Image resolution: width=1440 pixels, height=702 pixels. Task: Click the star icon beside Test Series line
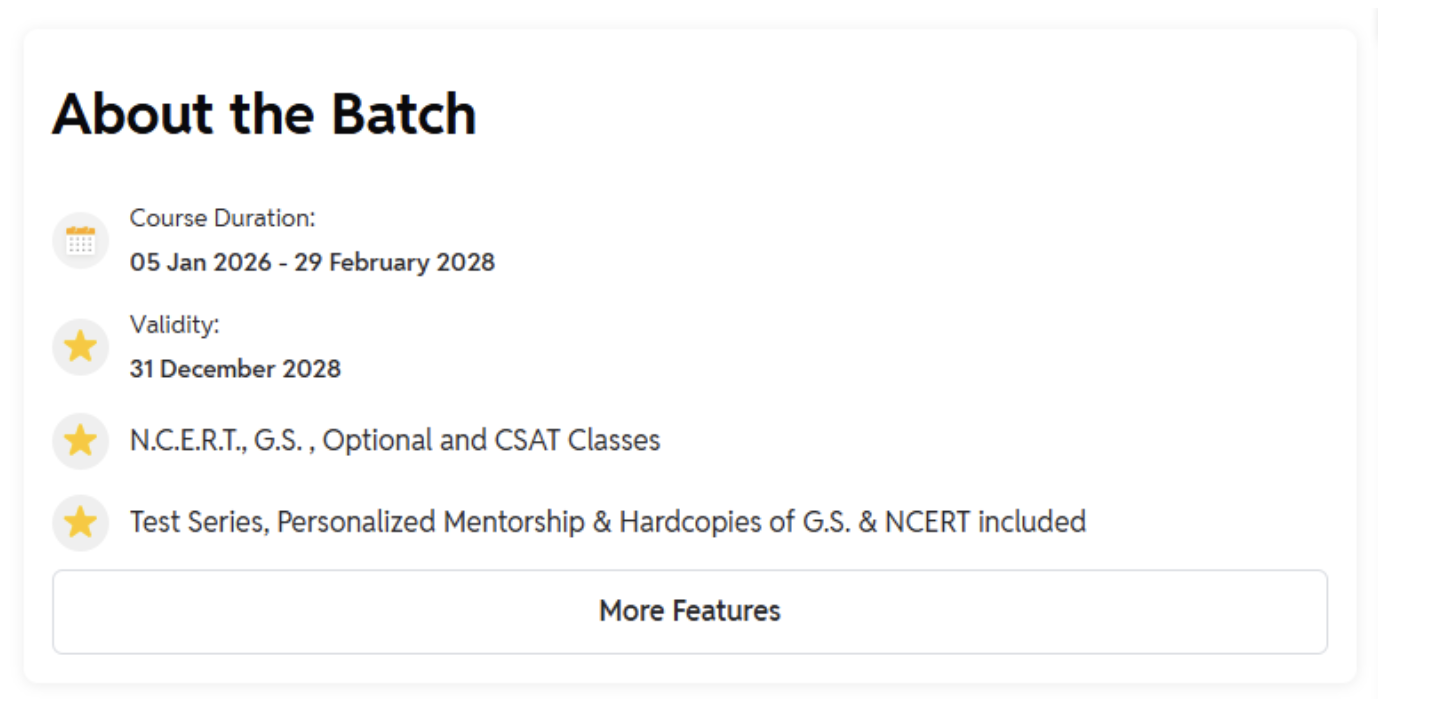(x=80, y=522)
